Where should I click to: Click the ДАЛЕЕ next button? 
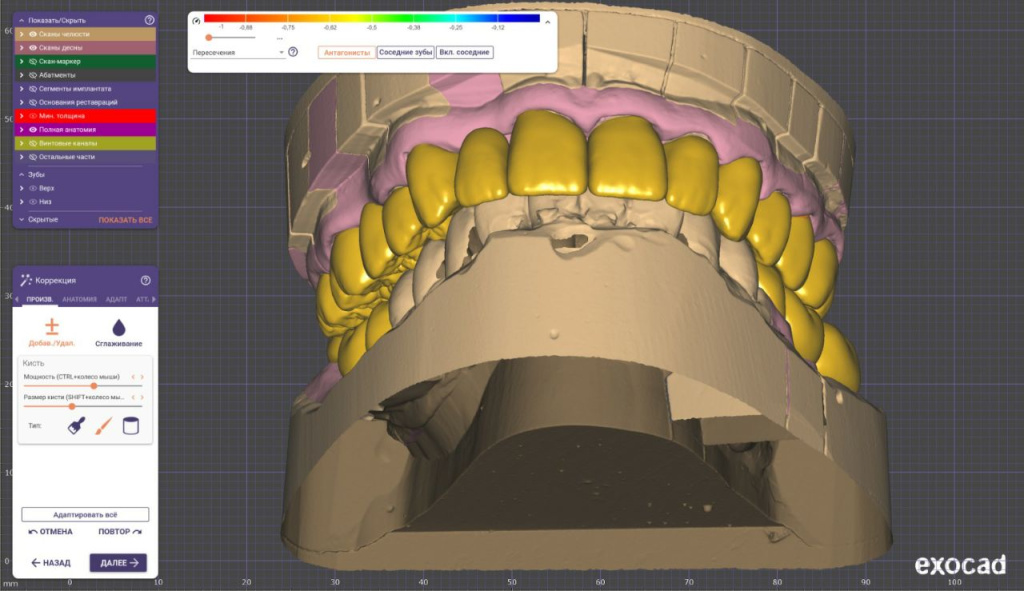[118, 563]
